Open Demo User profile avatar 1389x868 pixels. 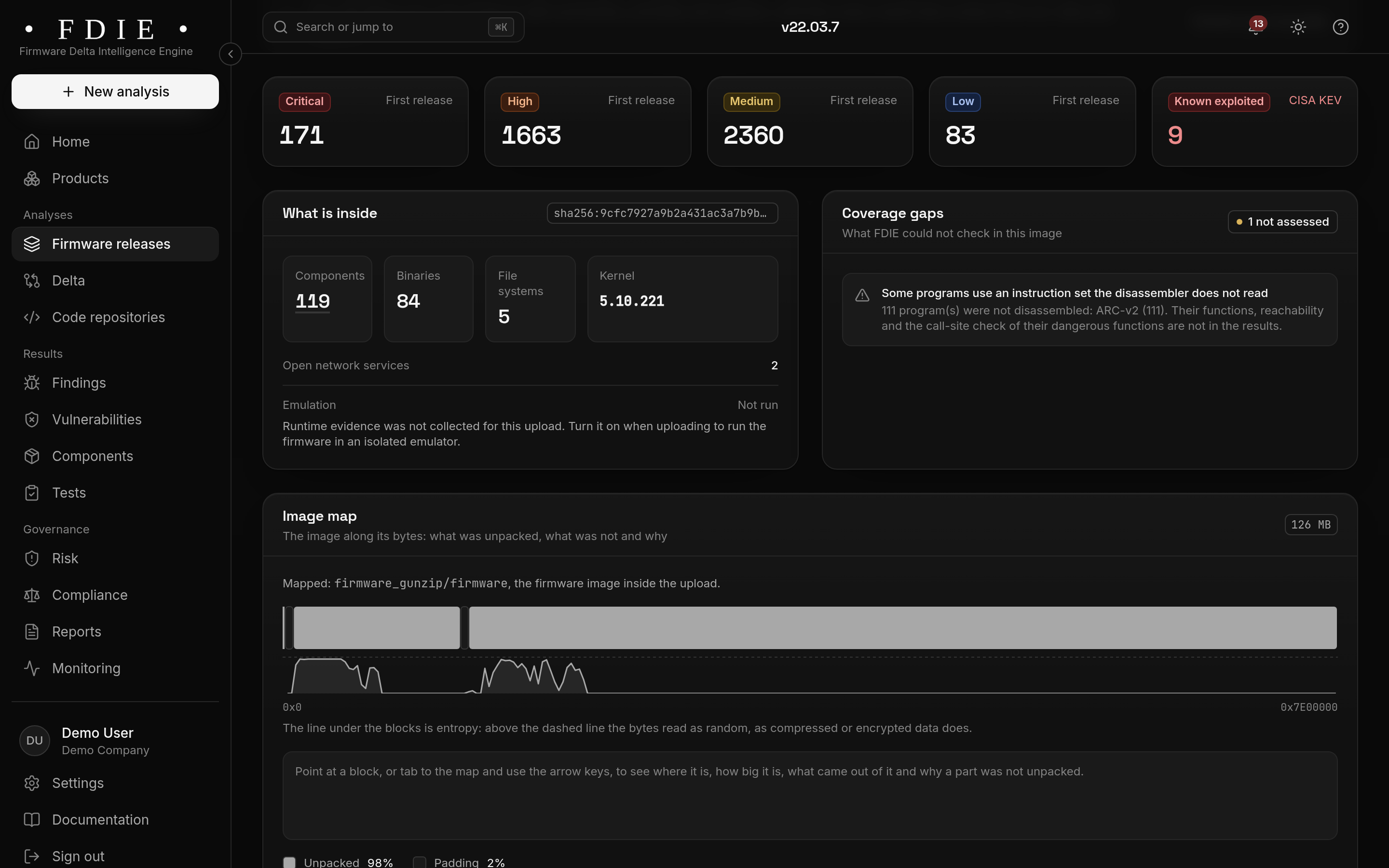pyautogui.click(x=34, y=741)
